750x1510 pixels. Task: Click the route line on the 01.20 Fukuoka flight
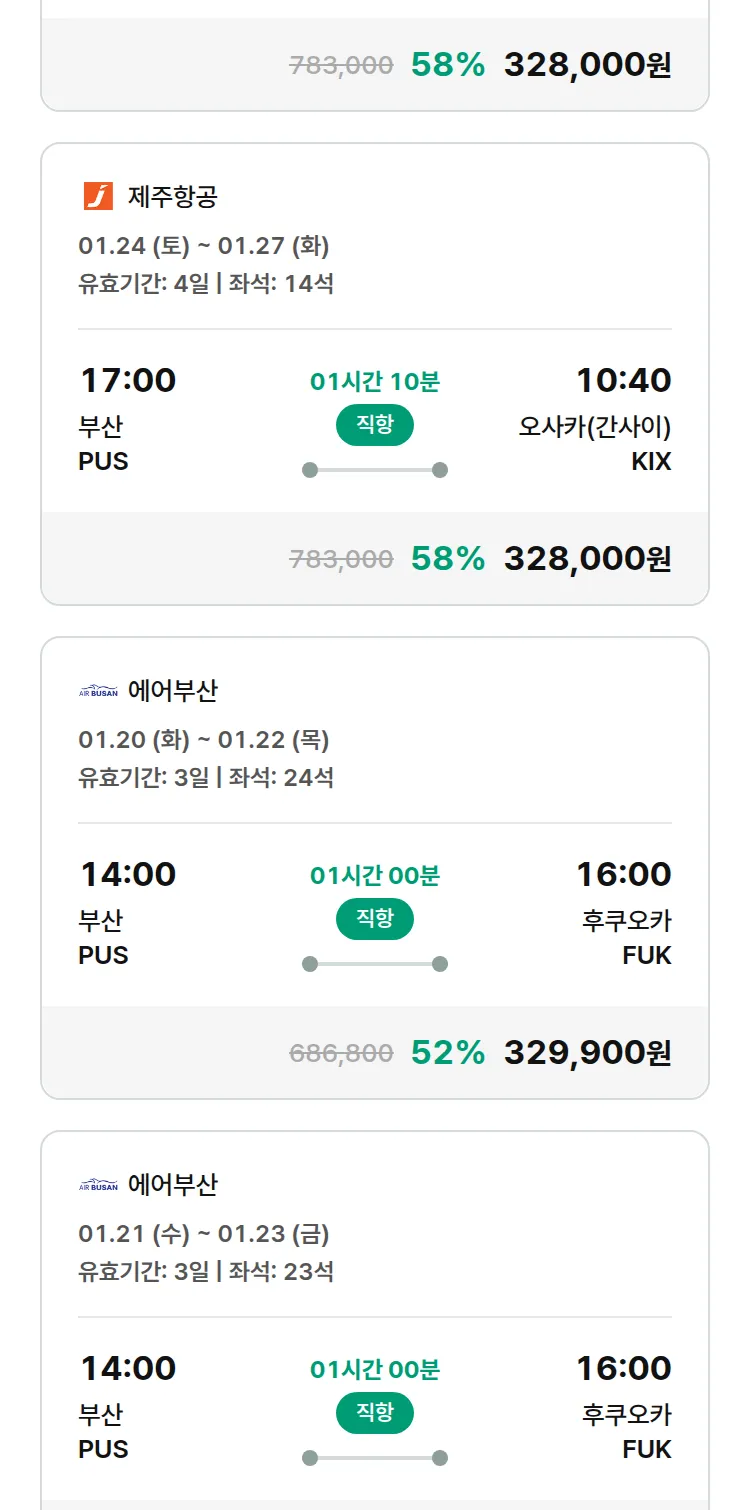375,964
